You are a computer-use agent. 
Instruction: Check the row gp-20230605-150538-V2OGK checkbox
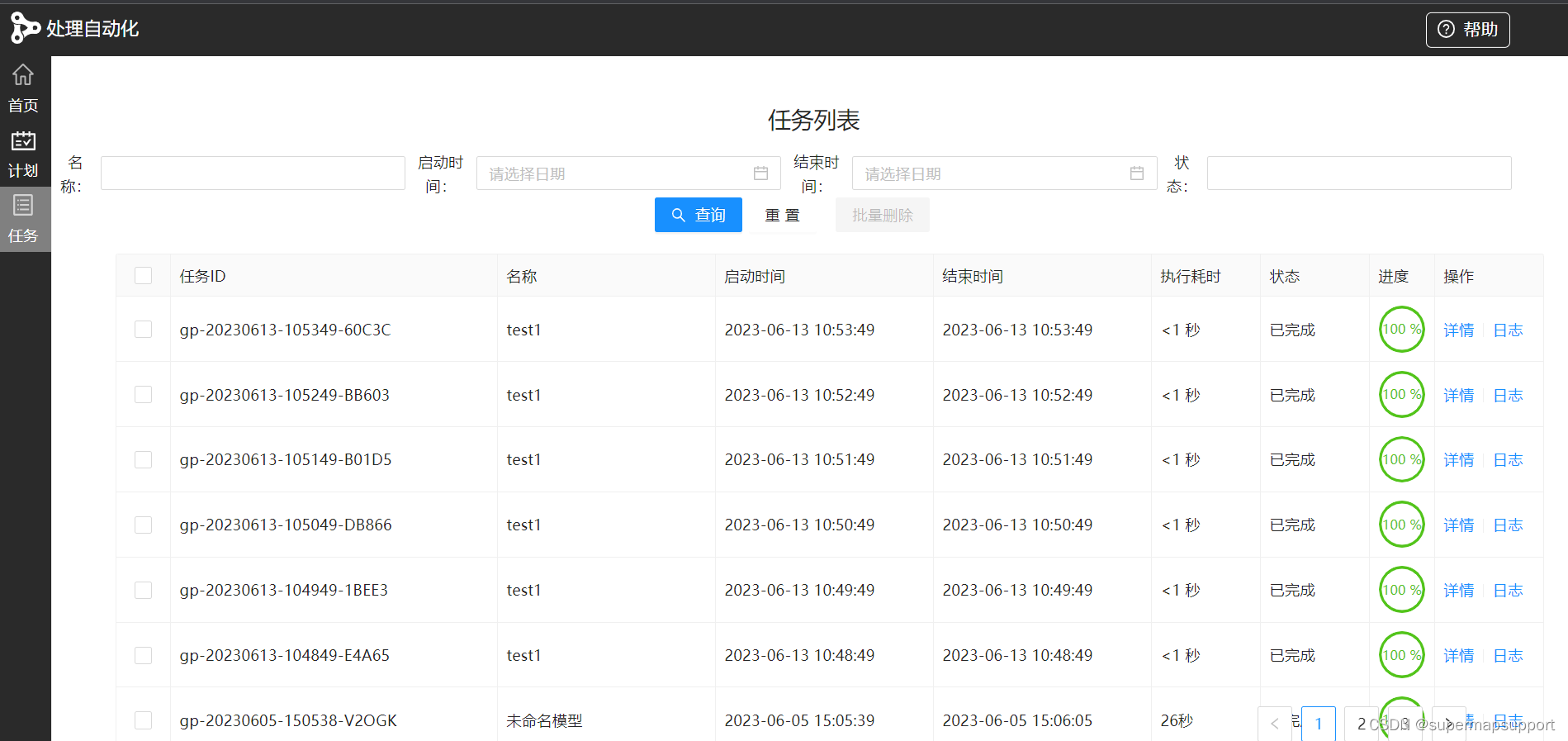(x=144, y=720)
